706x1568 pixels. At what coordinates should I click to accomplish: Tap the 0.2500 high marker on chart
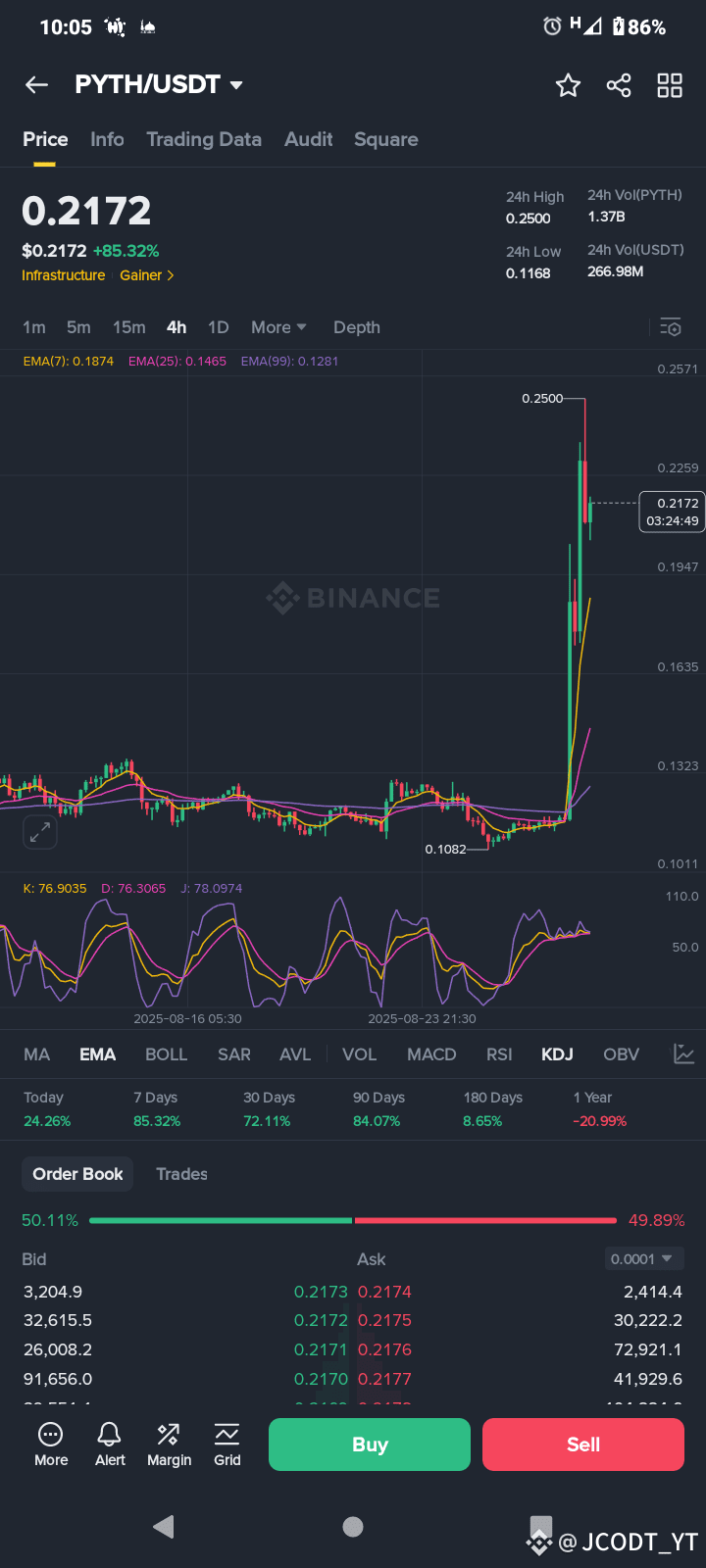tap(542, 398)
